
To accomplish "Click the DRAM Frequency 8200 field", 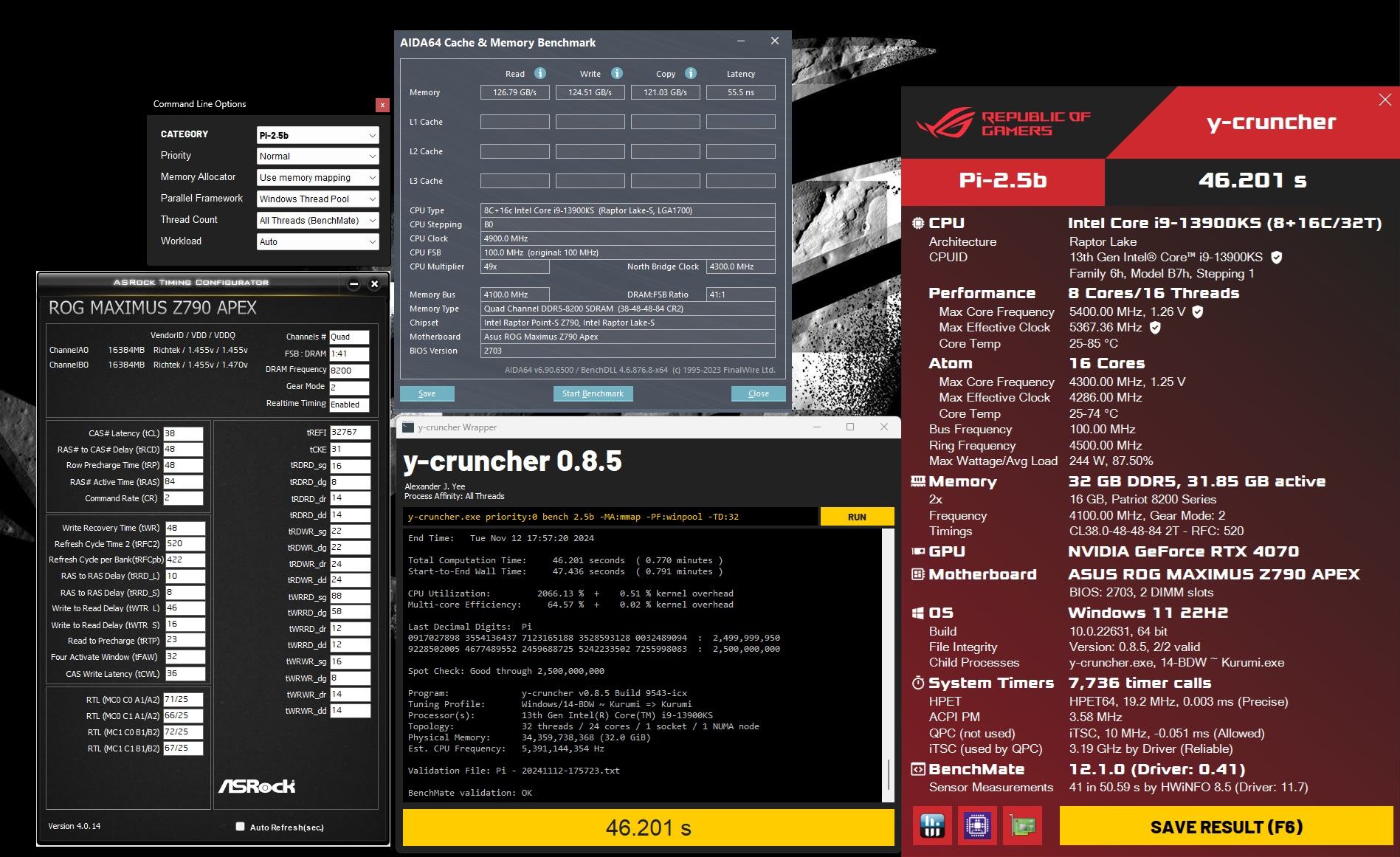I will tap(349, 371).
